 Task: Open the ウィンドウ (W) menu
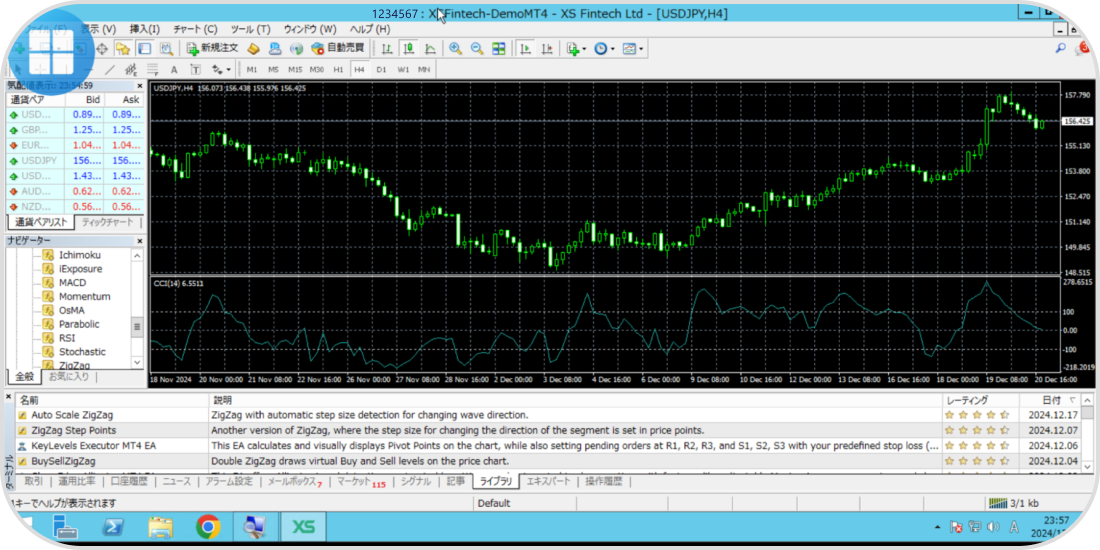[310, 29]
